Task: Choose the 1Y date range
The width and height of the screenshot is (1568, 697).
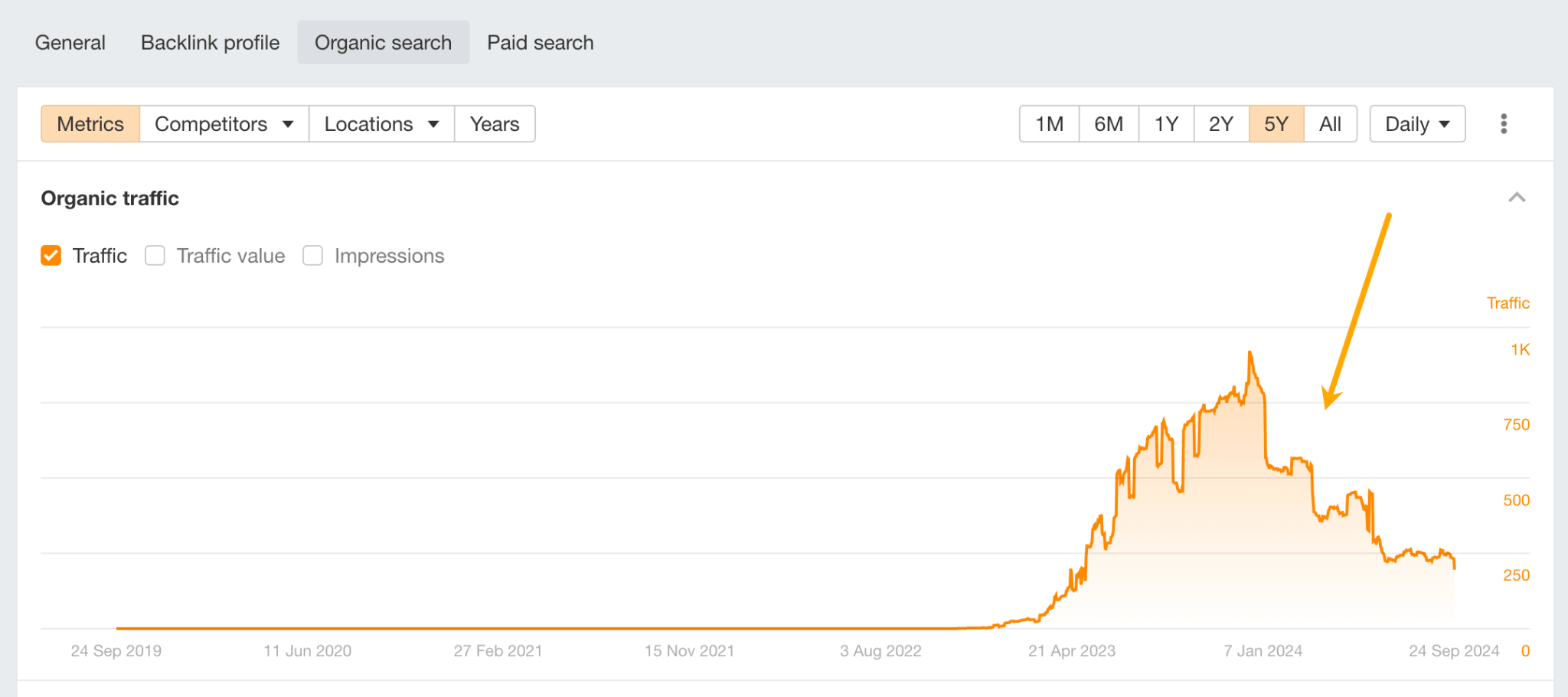Action: (1165, 123)
